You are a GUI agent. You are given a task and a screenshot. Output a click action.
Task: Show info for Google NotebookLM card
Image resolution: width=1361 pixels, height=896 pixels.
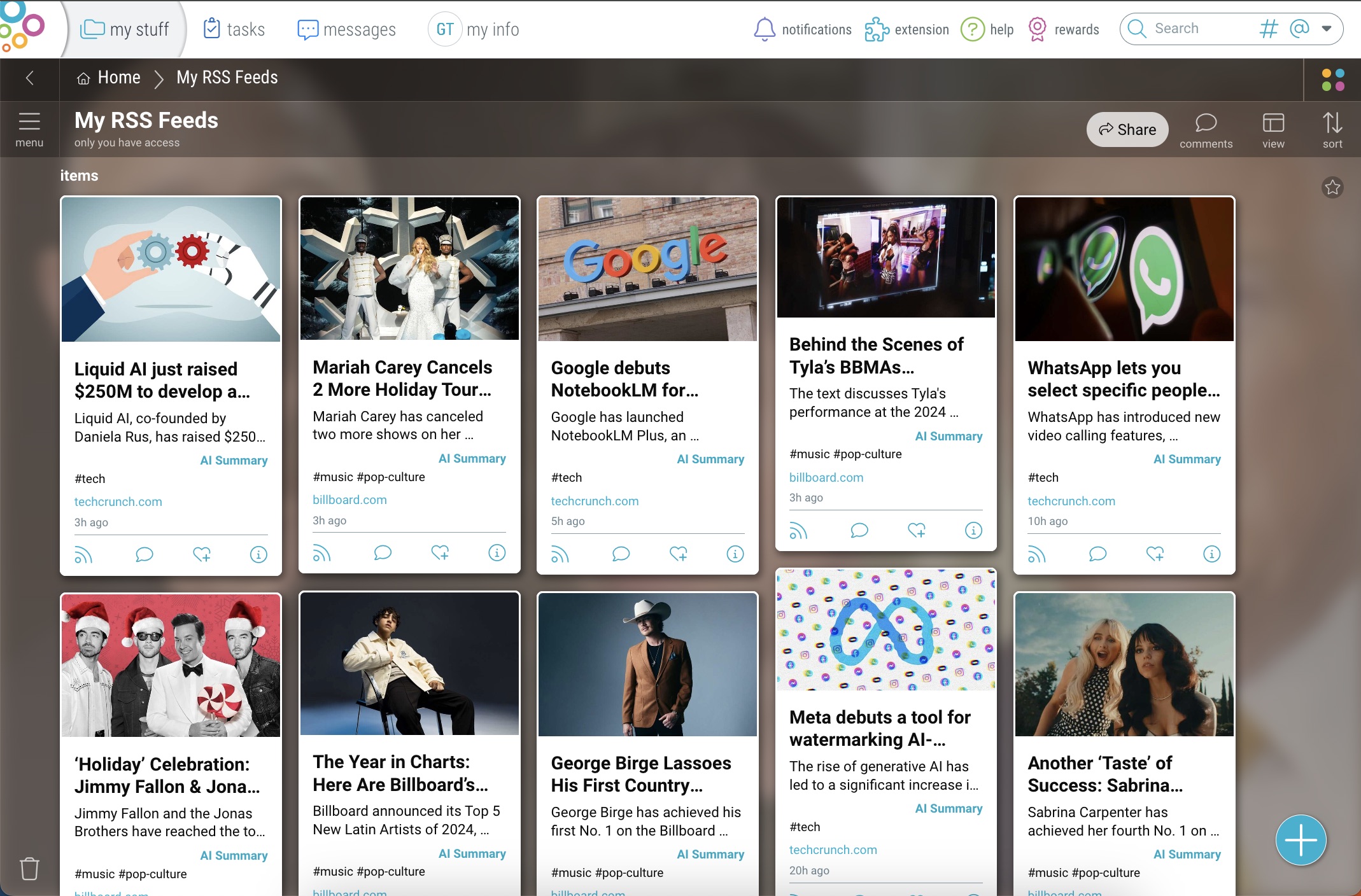(735, 554)
